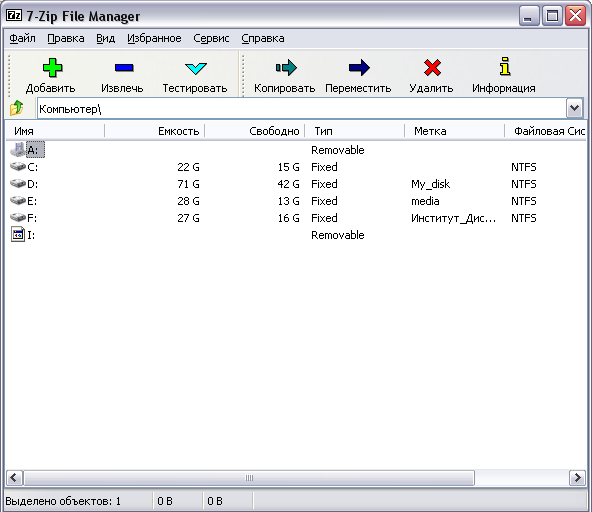Viewport: 592px width, 512px height.
Task: Click inside the Компьютер\ address field
Action: tap(301, 109)
